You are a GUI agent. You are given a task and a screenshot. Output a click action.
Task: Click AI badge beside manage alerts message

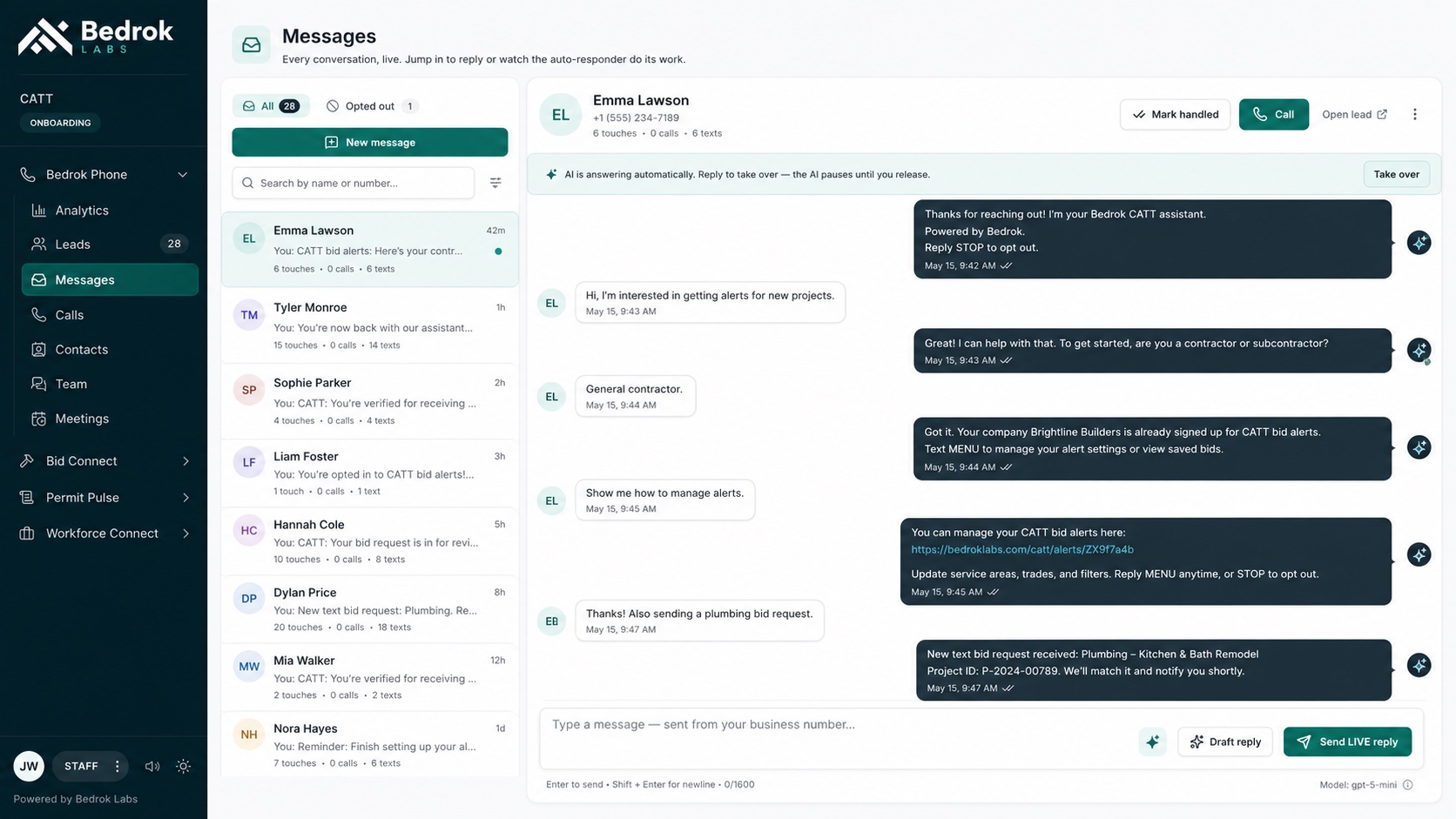pos(1419,554)
